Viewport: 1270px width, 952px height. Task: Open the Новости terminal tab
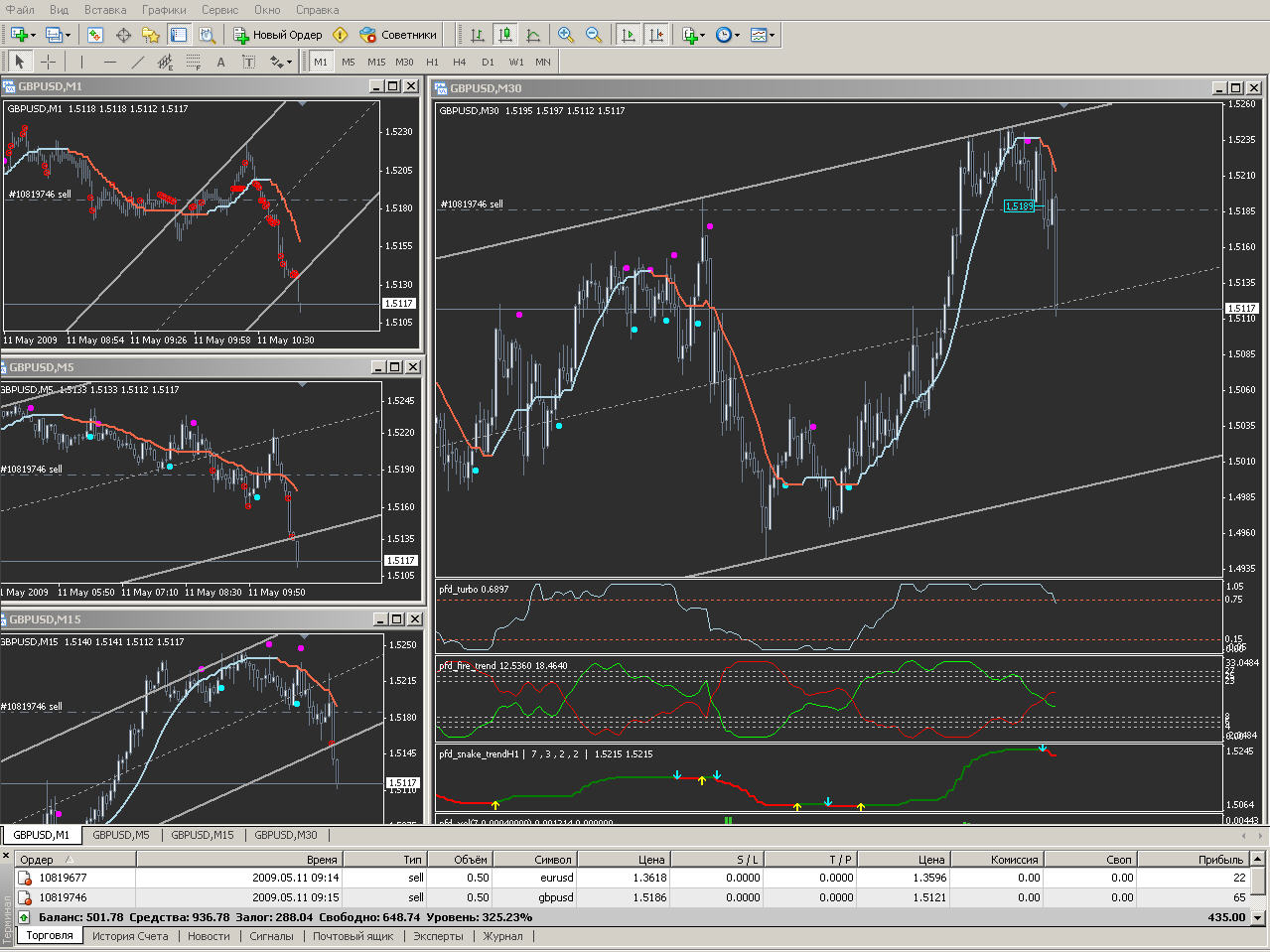(209, 936)
